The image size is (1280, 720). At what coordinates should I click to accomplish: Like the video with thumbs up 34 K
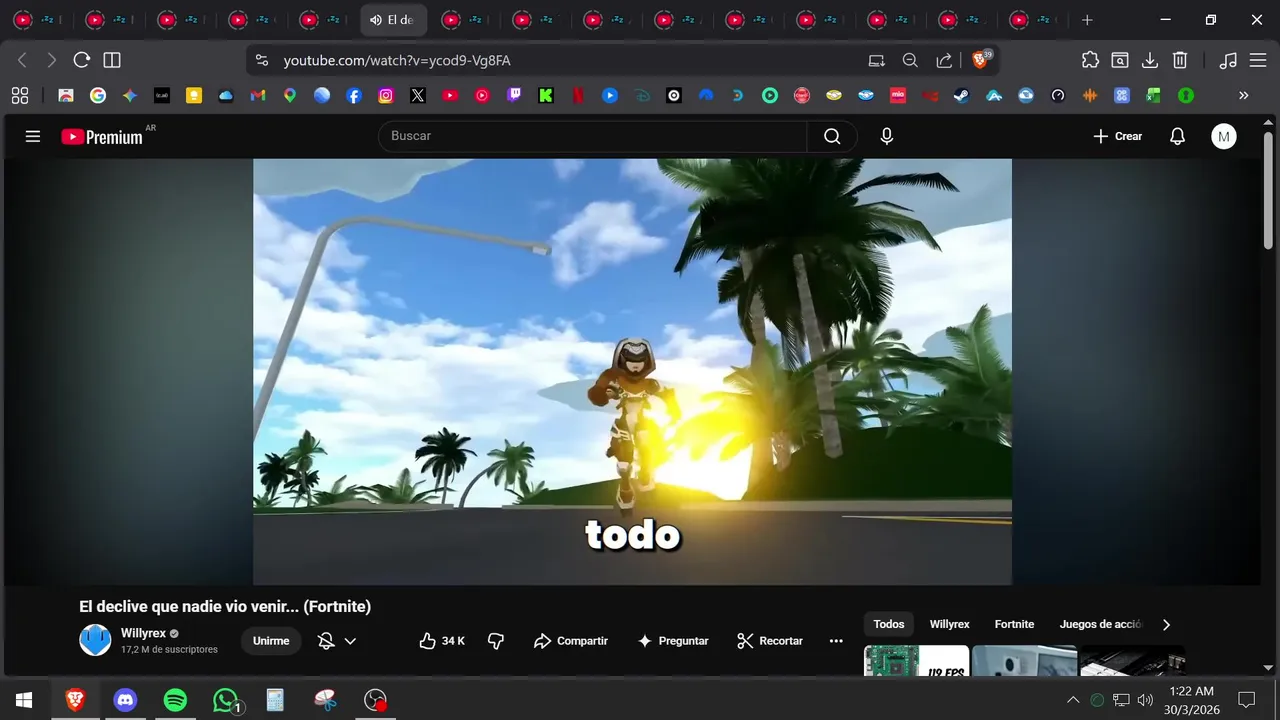[441, 641]
